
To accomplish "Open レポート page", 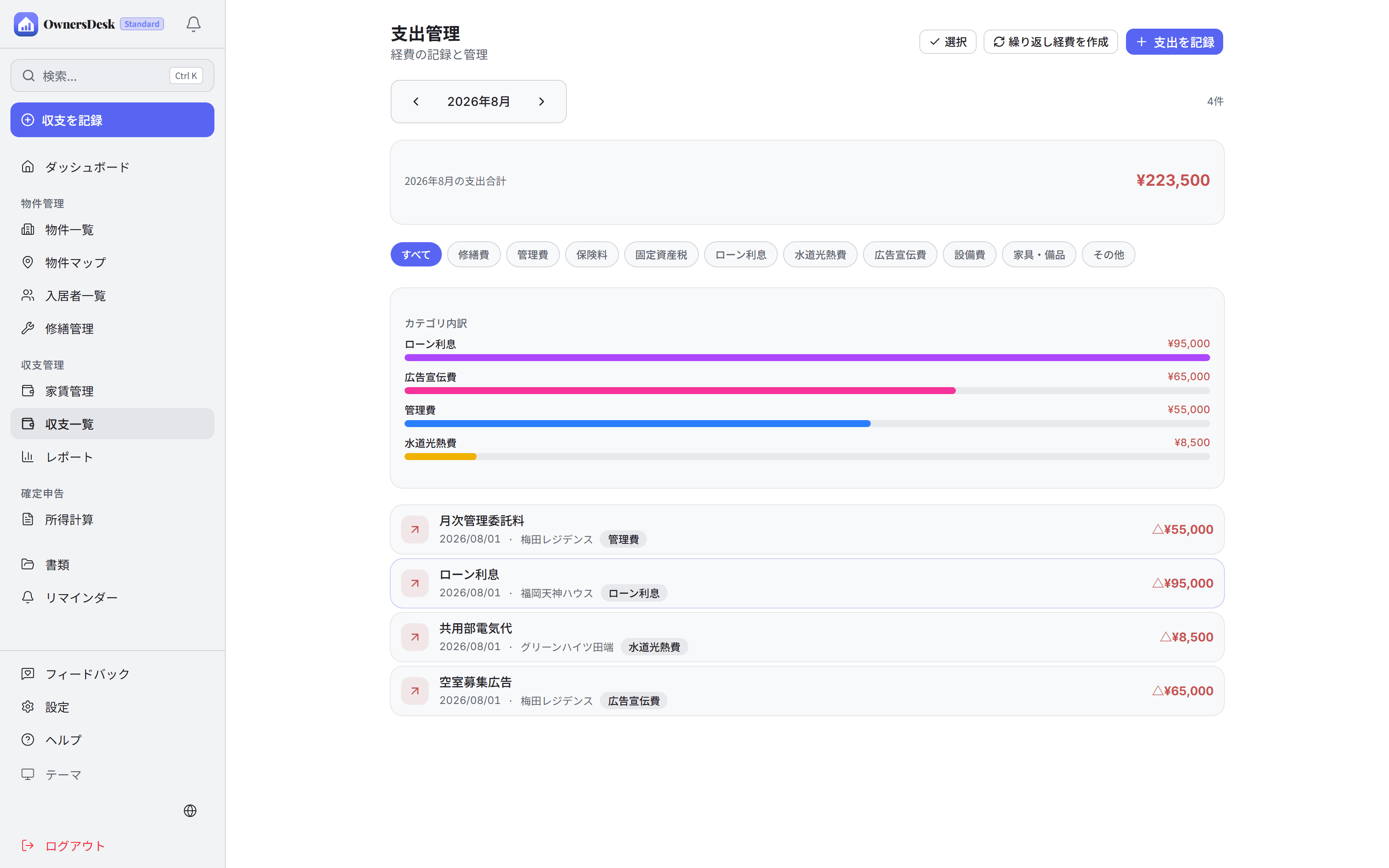I will pos(112,457).
